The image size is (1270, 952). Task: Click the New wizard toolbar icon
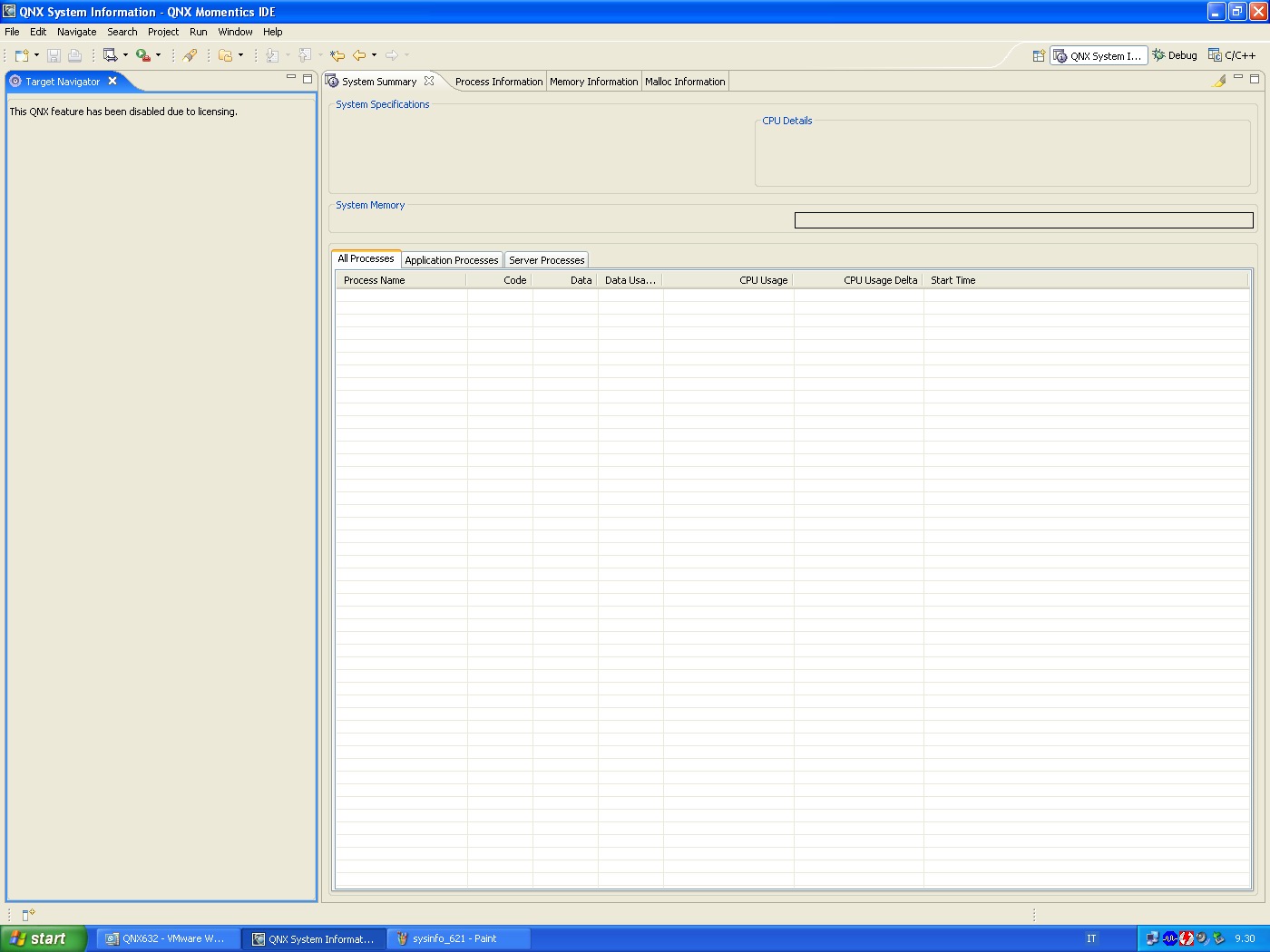point(22,55)
